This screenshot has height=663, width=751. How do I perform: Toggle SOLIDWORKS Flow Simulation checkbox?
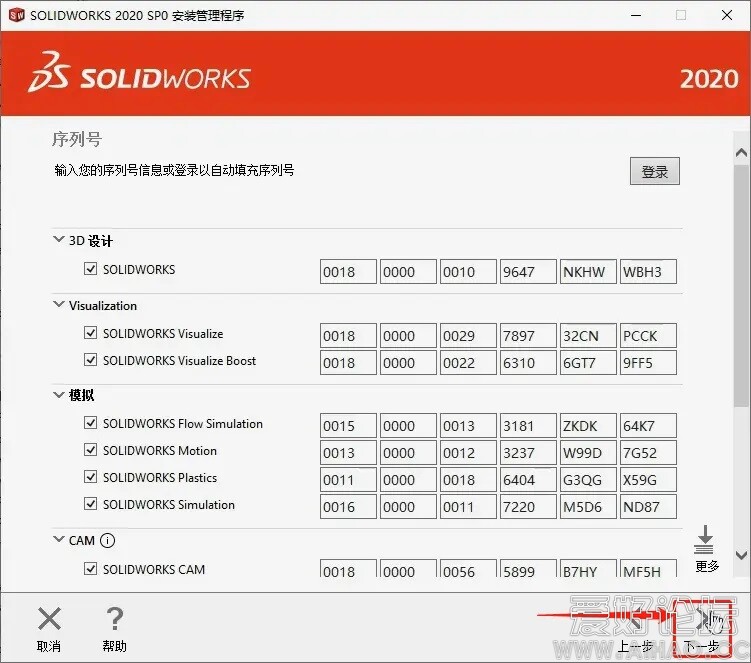pyautogui.click(x=91, y=424)
